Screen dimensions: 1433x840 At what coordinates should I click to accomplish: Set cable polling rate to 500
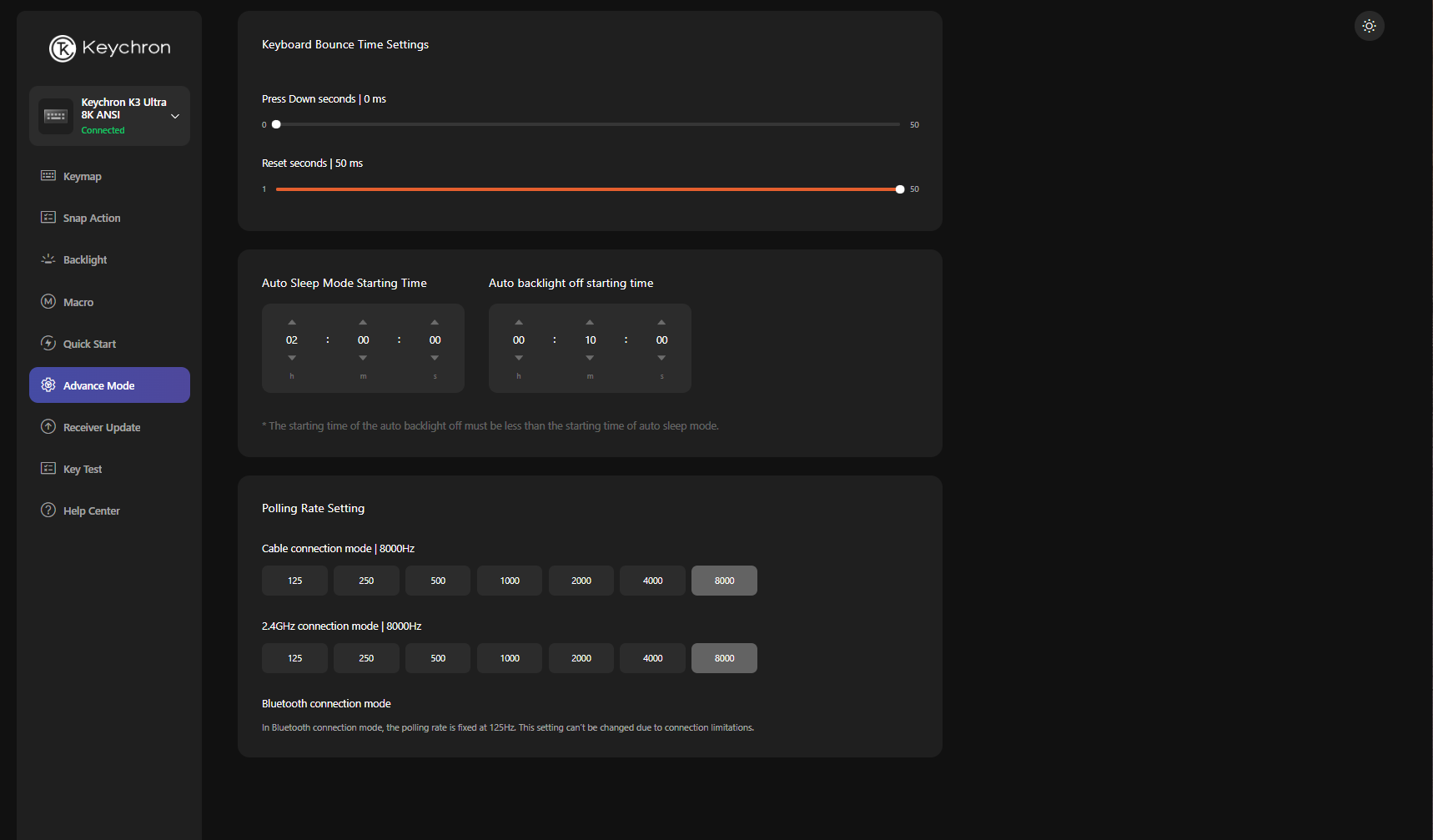coord(438,581)
